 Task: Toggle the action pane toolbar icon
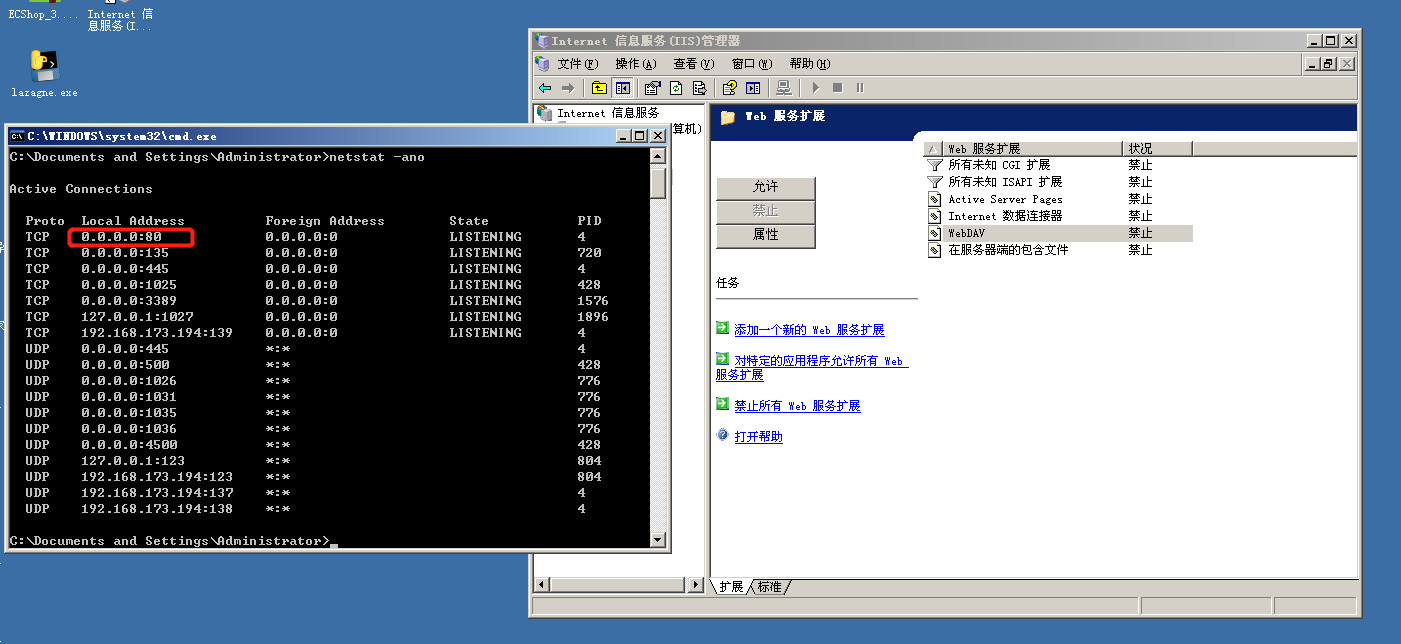click(753, 88)
